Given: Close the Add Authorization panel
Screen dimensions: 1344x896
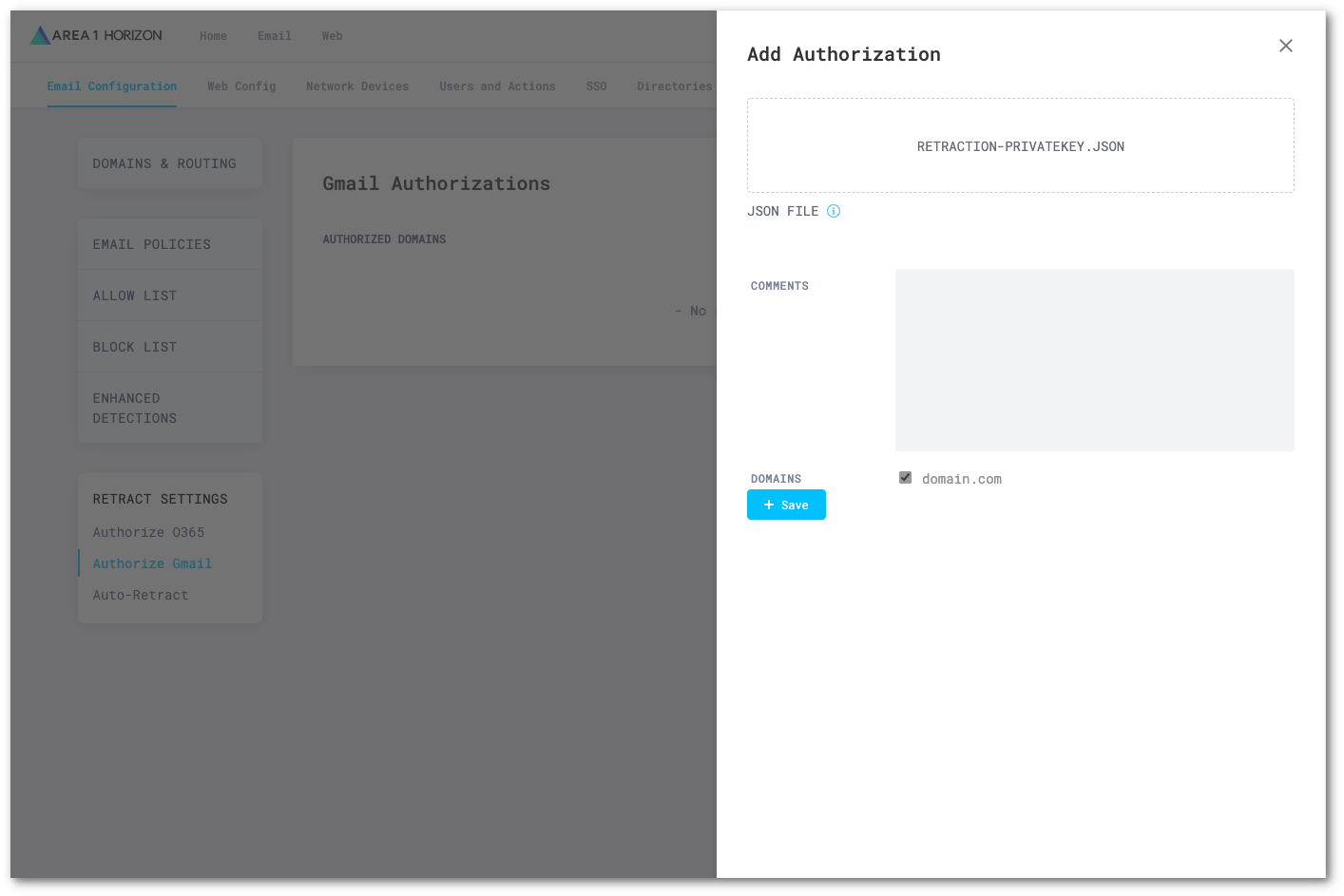Looking at the screenshot, I should click(x=1285, y=46).
